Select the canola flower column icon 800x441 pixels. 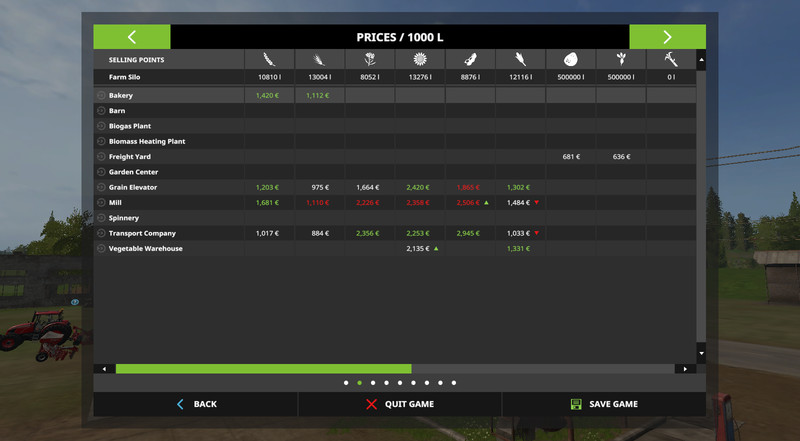tap(369, 60)
